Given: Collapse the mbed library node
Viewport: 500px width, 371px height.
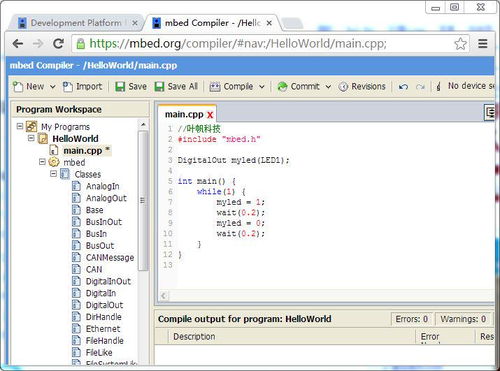Looking at the screenshot, I should (42, 162).
